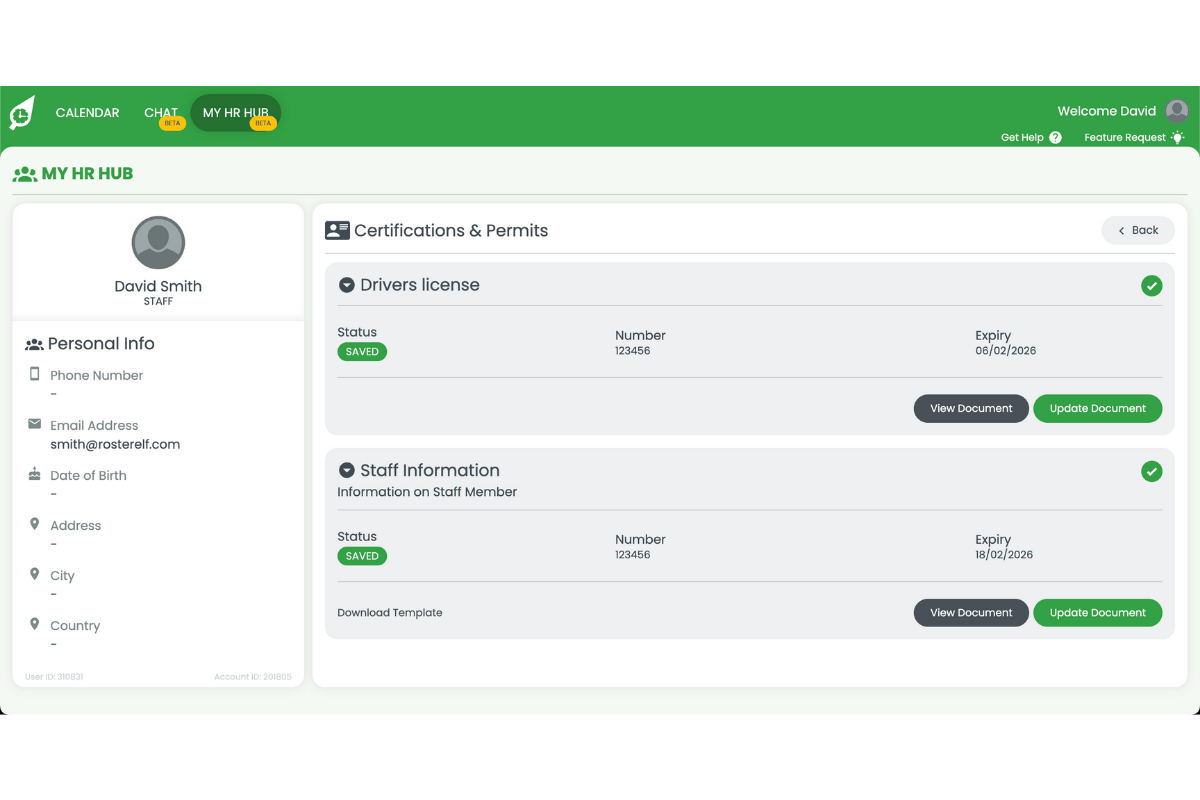View Document for Drivers license
Image resolution: width=1200 pixels, height=800 pixels.
tap(970, 408)
